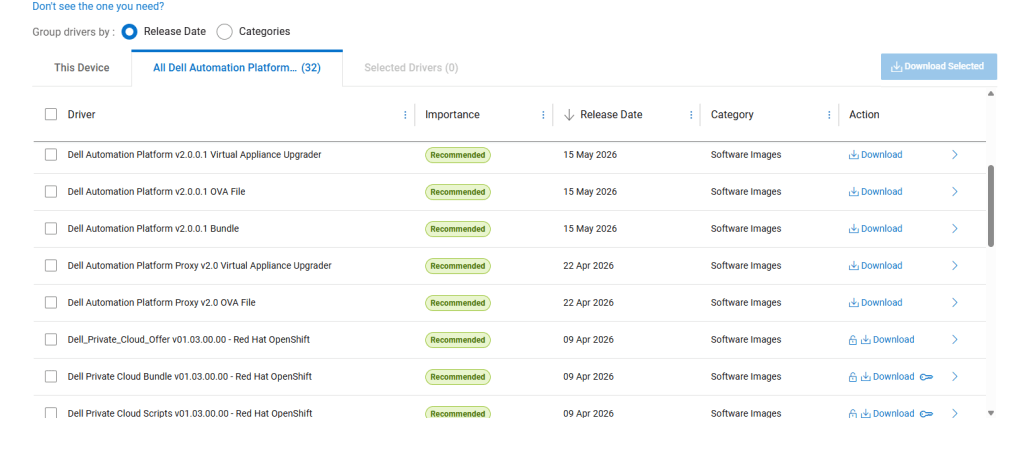Expand v2.0.0.1 OVA File row details

(954, 191)
